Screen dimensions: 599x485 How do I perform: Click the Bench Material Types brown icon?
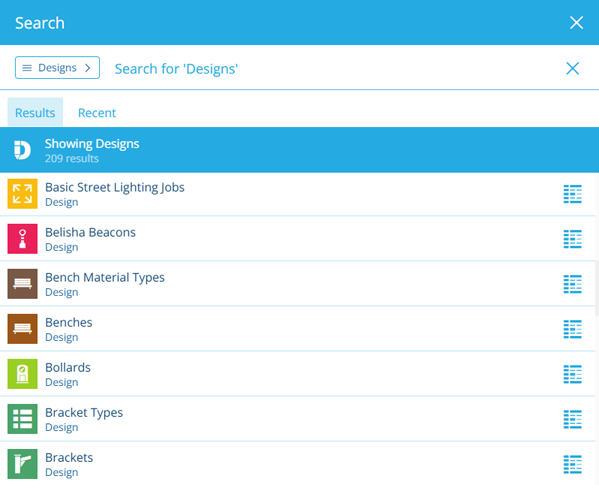tap(23, 284)
